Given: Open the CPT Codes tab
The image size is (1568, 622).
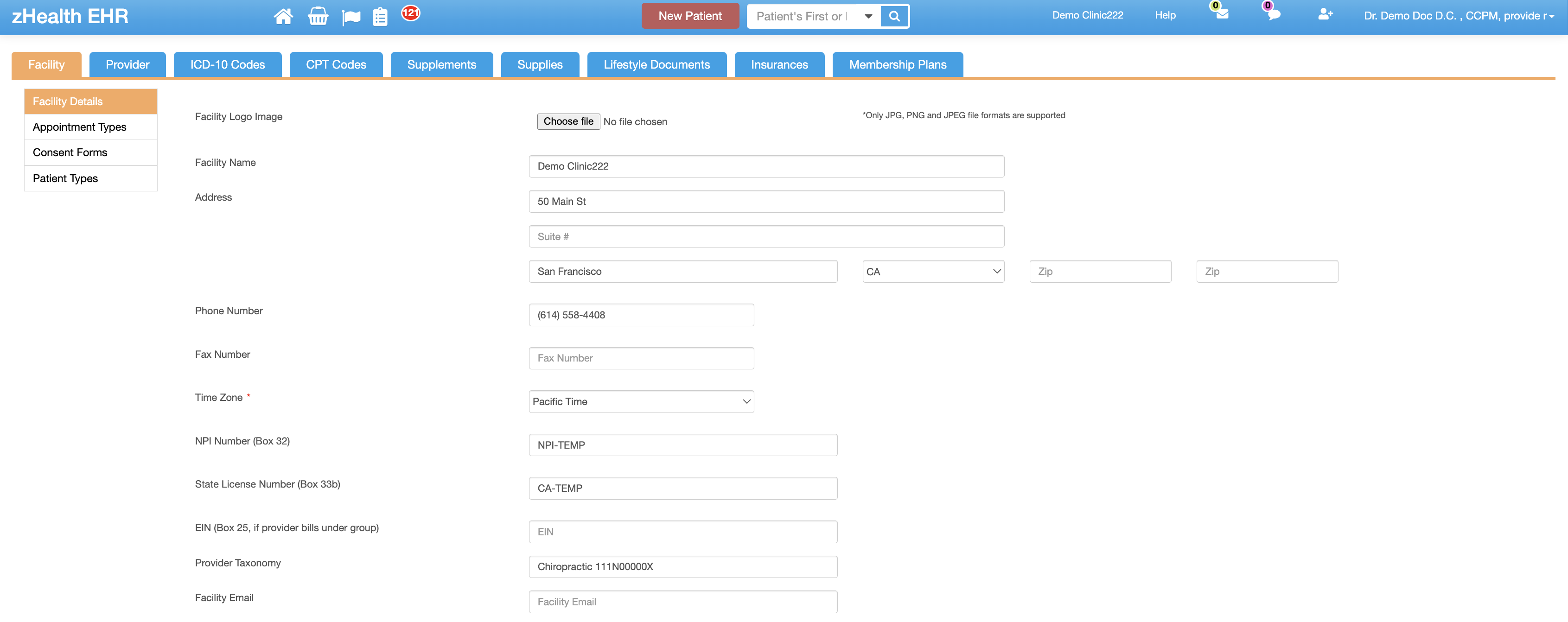Looking at the screenshot, I should point(336,64).
